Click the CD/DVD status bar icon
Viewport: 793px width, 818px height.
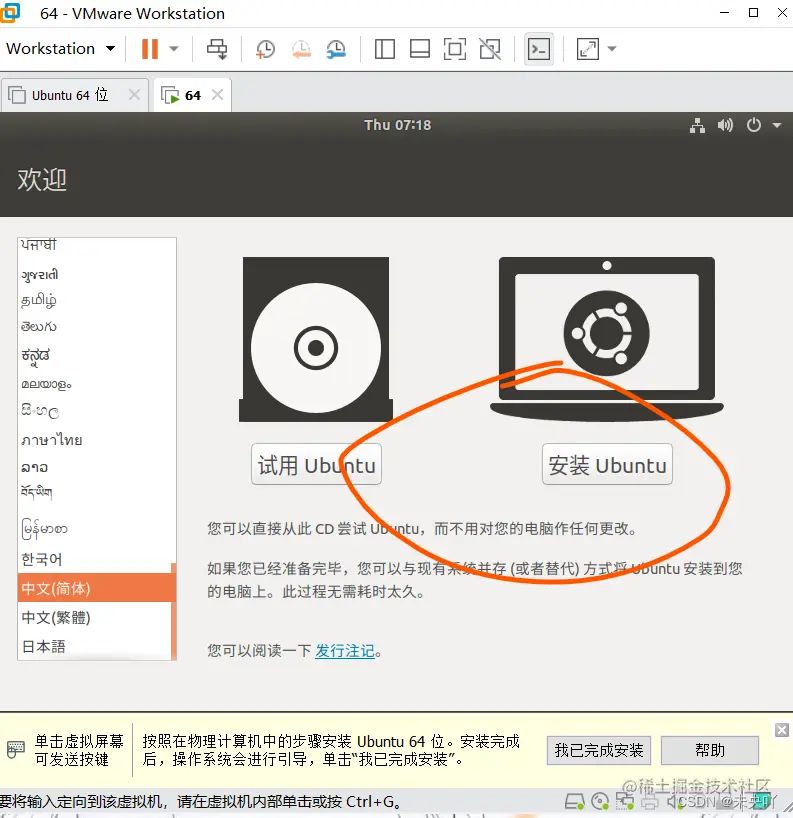pos(600,801)
